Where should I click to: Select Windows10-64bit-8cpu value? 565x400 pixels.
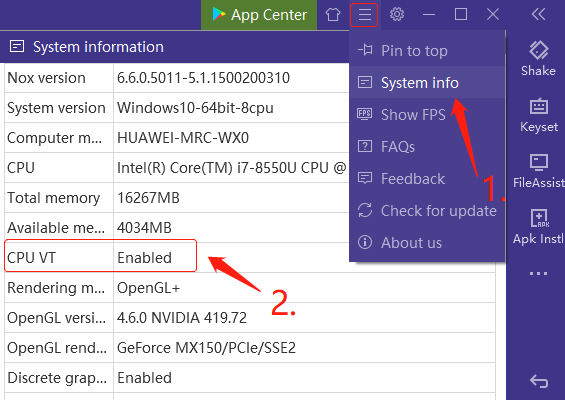click(x=195, y=108)
